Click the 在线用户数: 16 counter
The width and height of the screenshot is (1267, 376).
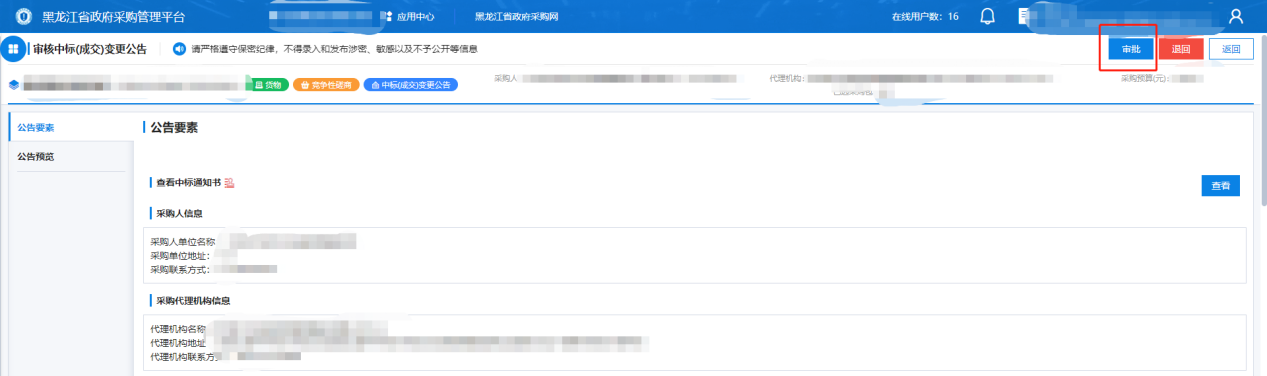click(925, 17)
